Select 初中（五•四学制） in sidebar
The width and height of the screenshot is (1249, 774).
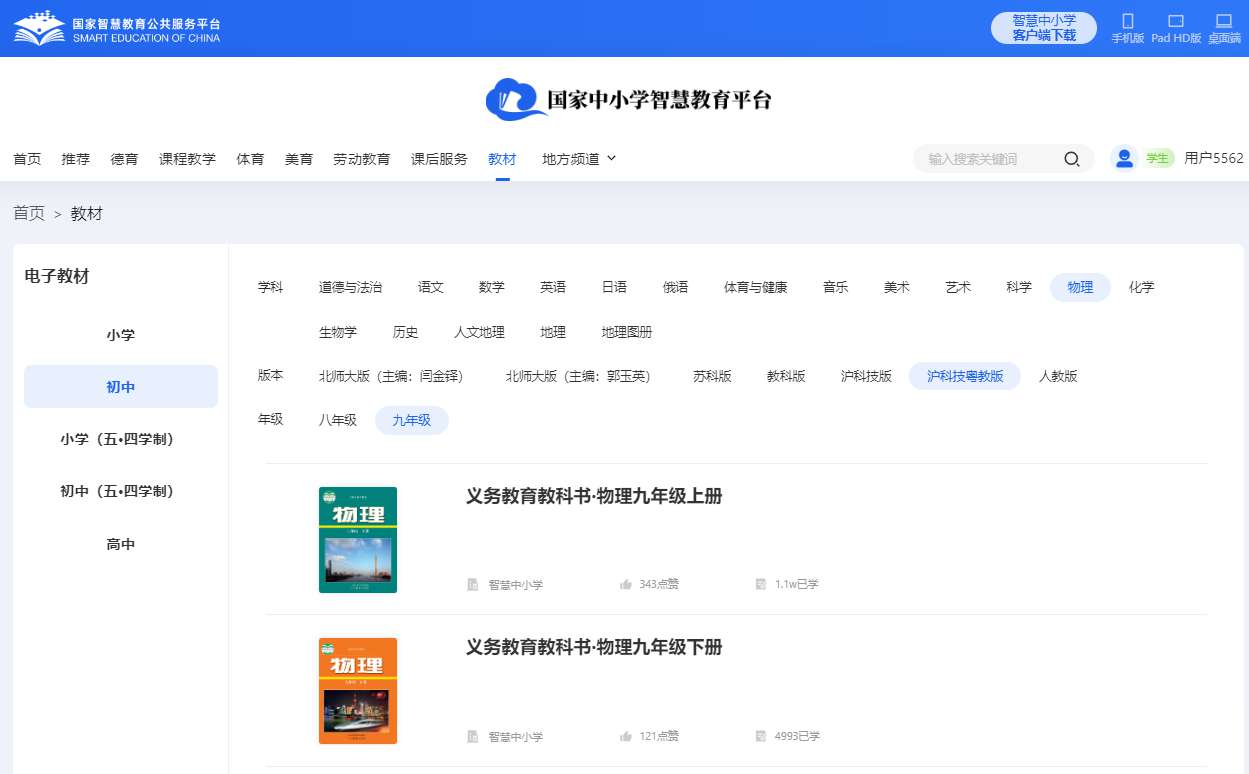tap(121, 491)
